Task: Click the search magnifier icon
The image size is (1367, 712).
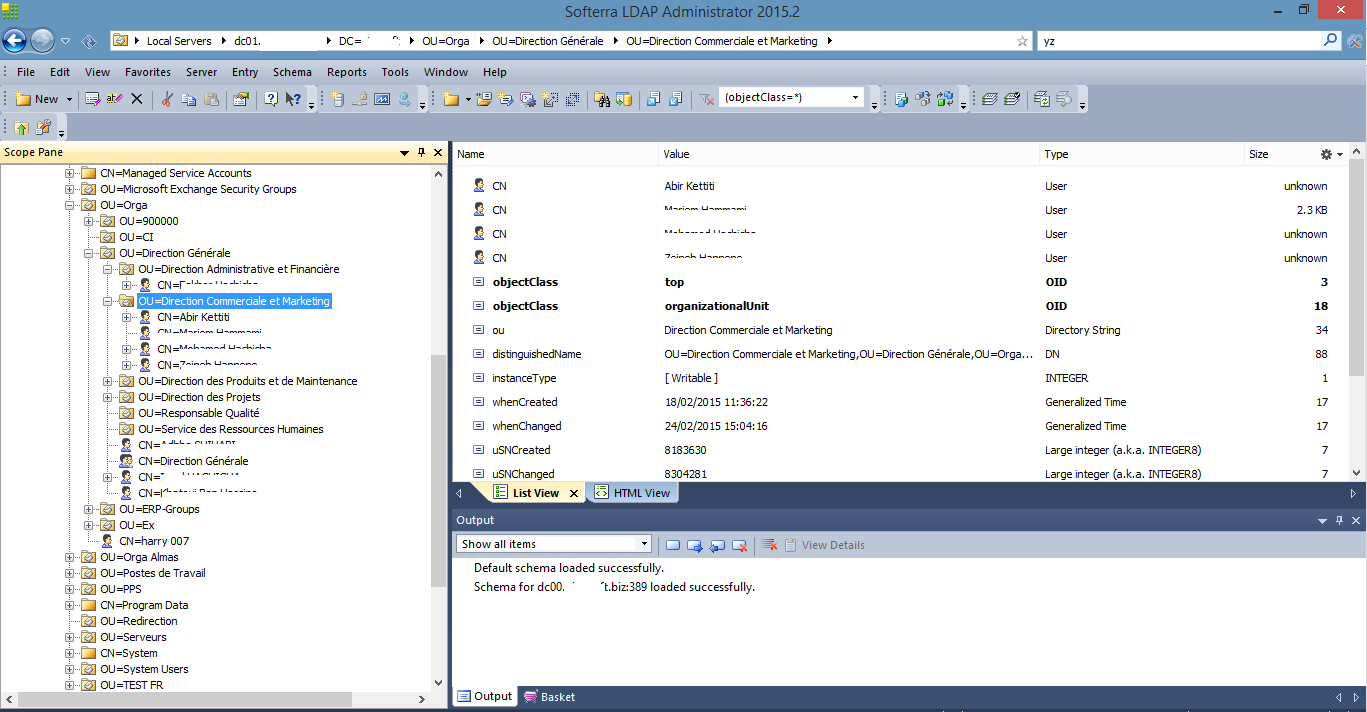Action: click(1330, 41)
